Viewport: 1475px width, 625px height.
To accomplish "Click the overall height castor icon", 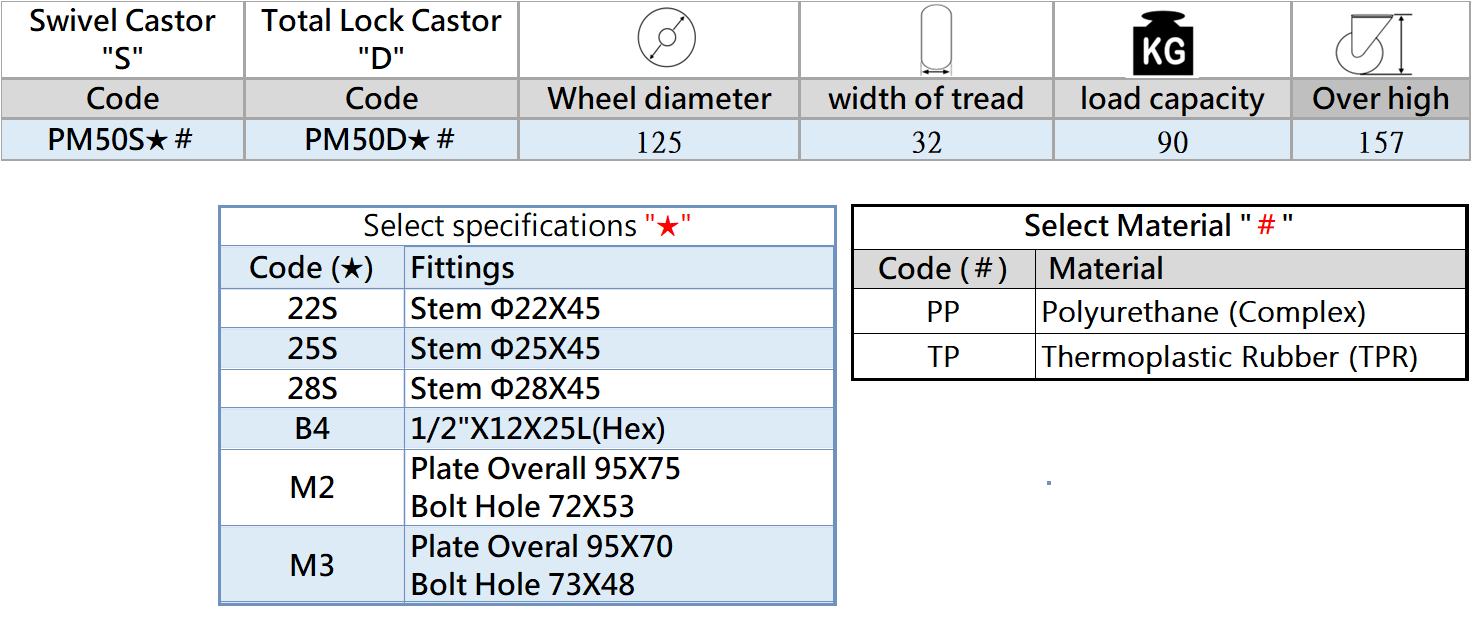I will pos(1373,44).
